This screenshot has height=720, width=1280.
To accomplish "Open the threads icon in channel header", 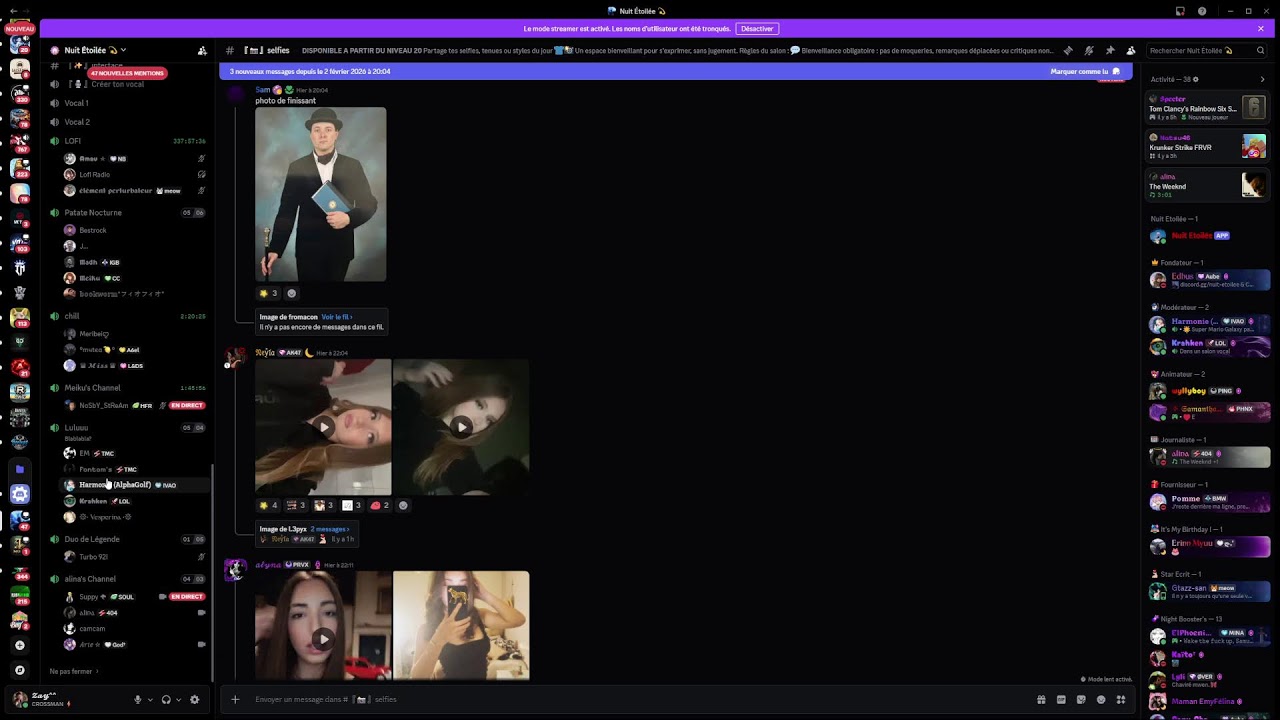I will 1068,50.
